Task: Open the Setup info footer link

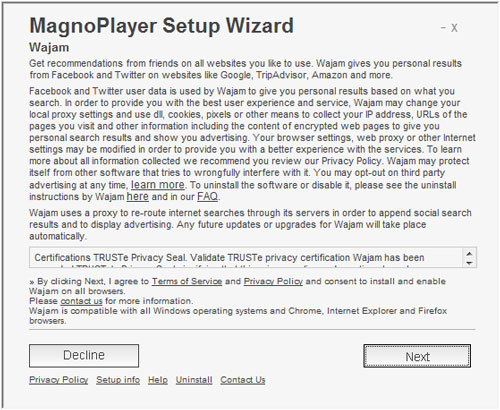Action: point(118,380)
